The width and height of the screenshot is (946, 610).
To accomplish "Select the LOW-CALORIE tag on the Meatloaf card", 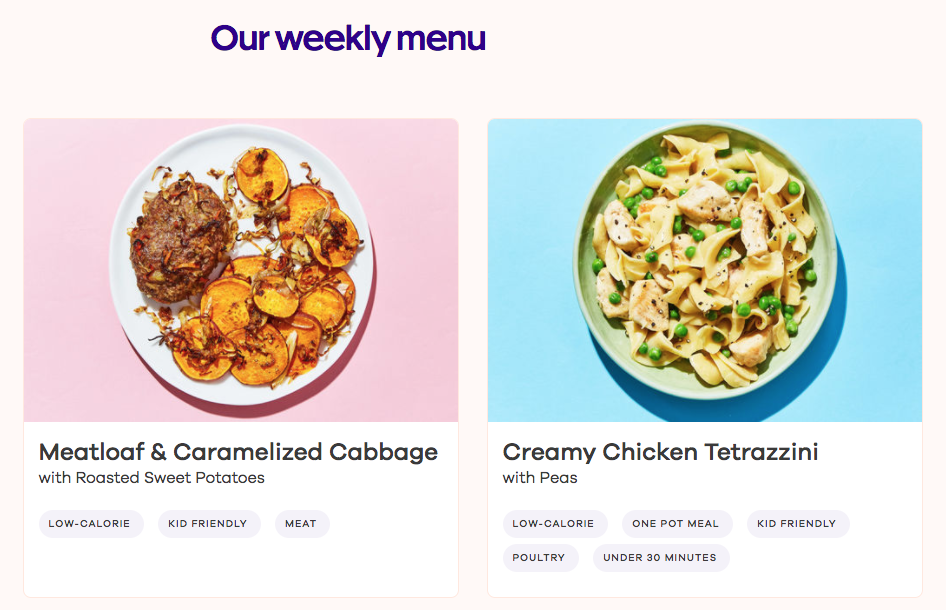I will 91,523.
